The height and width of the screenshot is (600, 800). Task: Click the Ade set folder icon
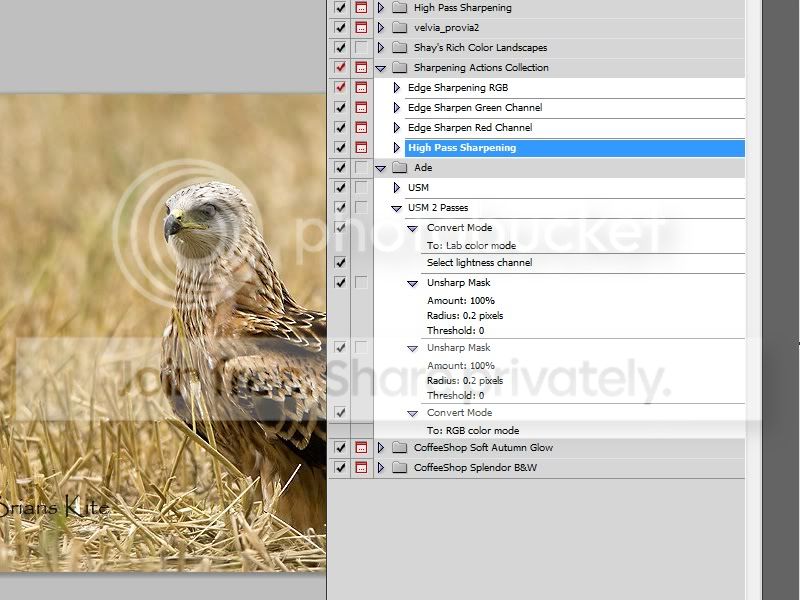pyautogui.click(x=400, y=168)
